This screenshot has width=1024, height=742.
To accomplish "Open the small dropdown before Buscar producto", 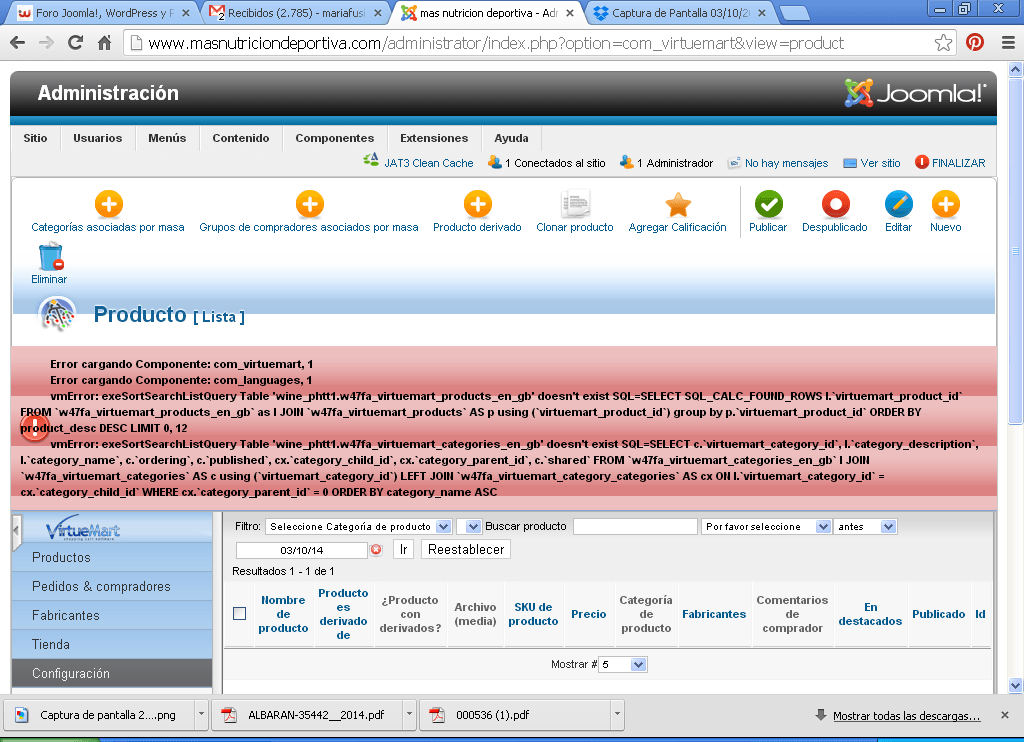I will click(x=469, y=526).
